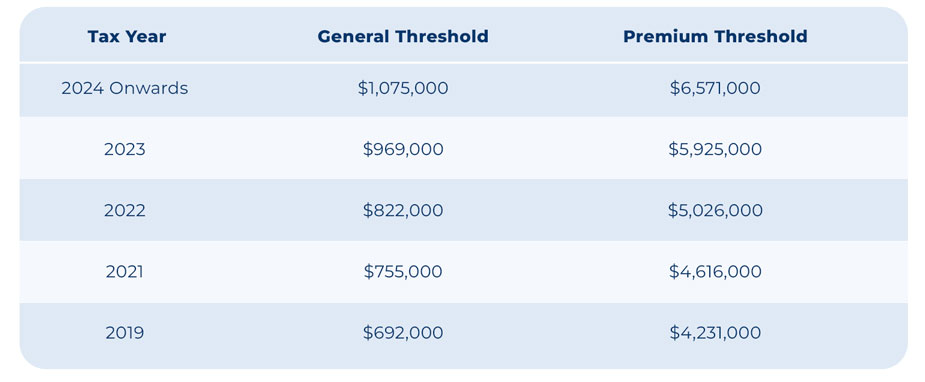Select the $755,000 general threshold value
The height and width of the screenshot is (382, 925).
403,272
